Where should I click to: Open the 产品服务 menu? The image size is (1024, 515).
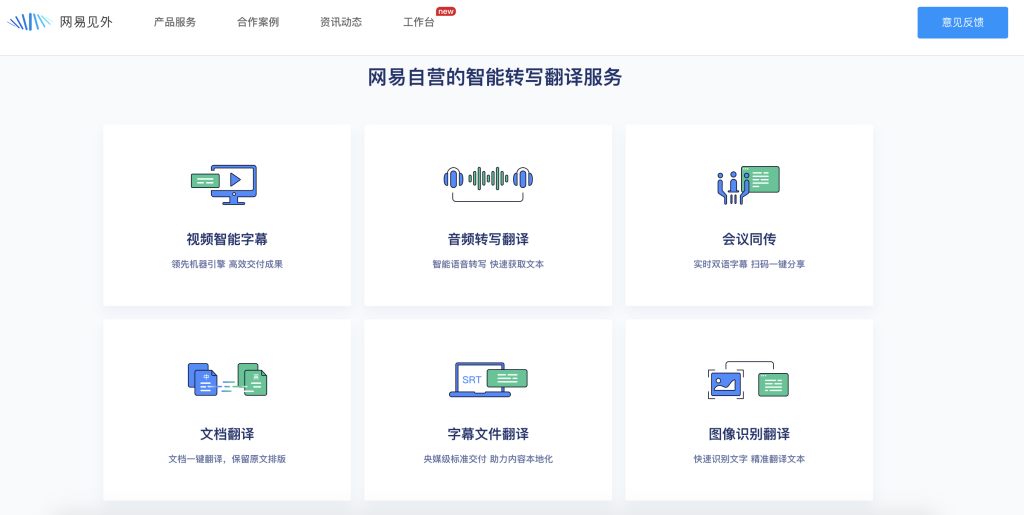click(175, 22)
